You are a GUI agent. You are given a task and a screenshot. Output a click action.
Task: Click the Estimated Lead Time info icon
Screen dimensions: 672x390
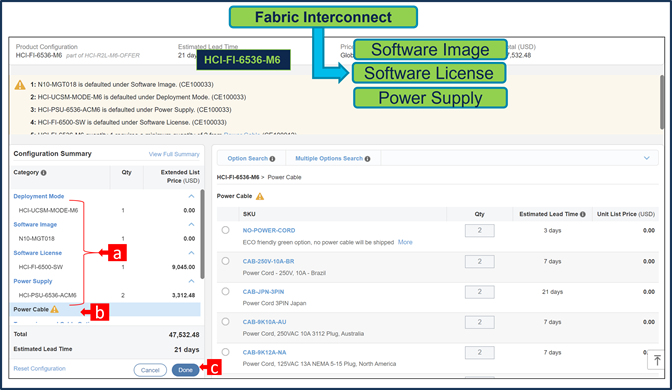tap(582, 214)
